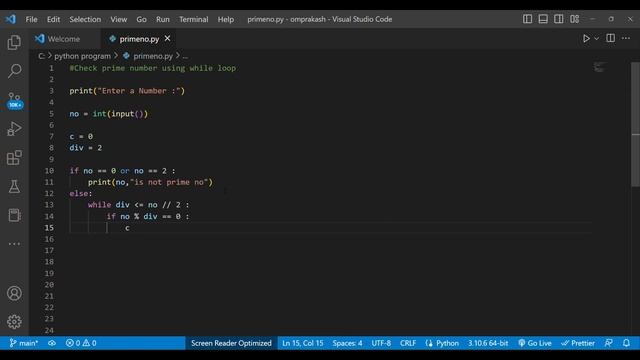Viewport: 640px width, 360px height.
Task: Click the comment '#Check prime number using while loop'
Action: coord(153,68)
